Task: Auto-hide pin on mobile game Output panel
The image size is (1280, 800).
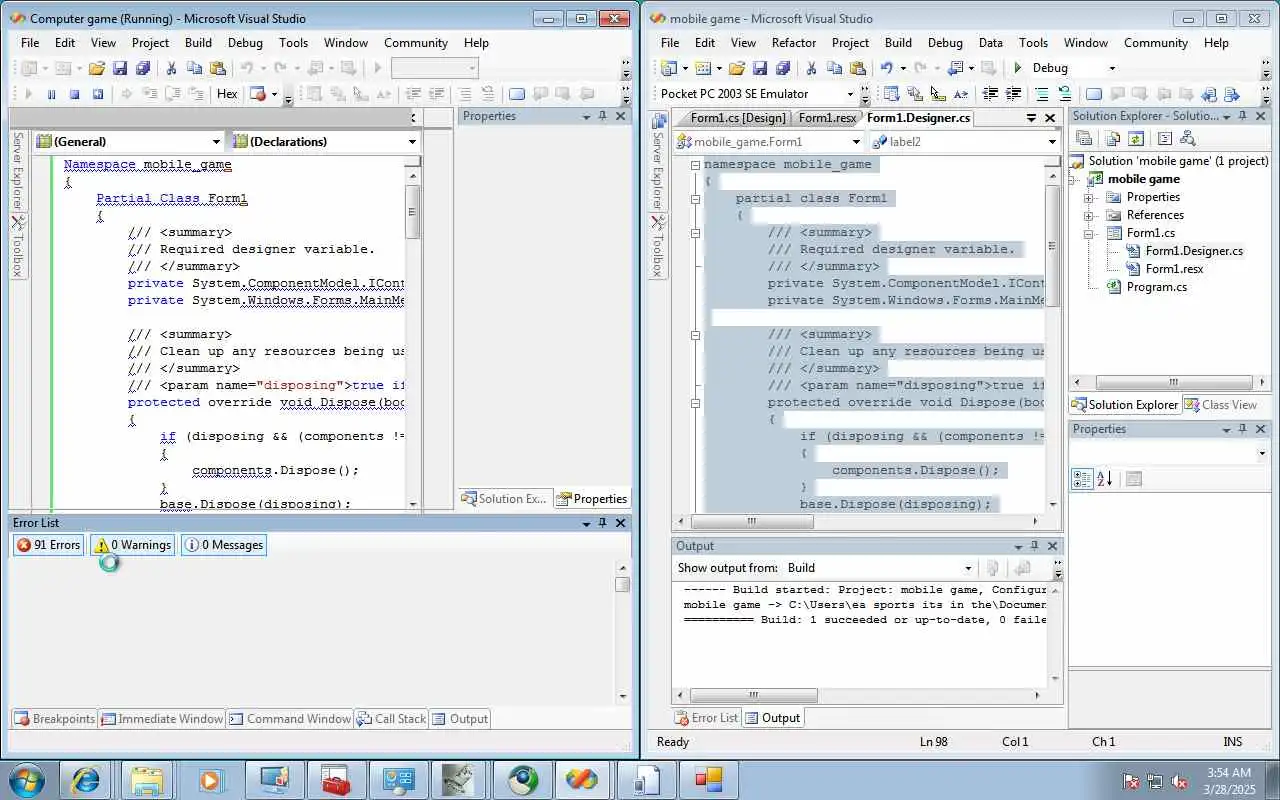Action: [x=1035, y=546]
